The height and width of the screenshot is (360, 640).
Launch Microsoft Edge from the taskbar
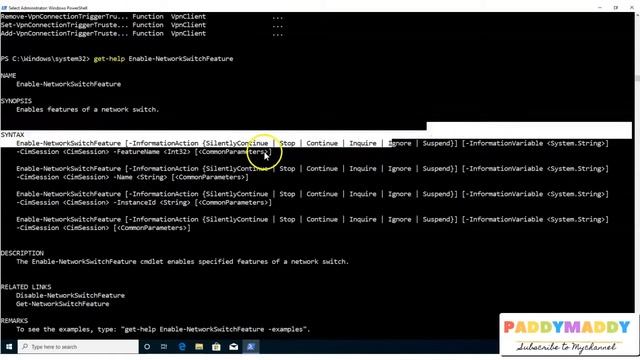click(x=182, y=347)
